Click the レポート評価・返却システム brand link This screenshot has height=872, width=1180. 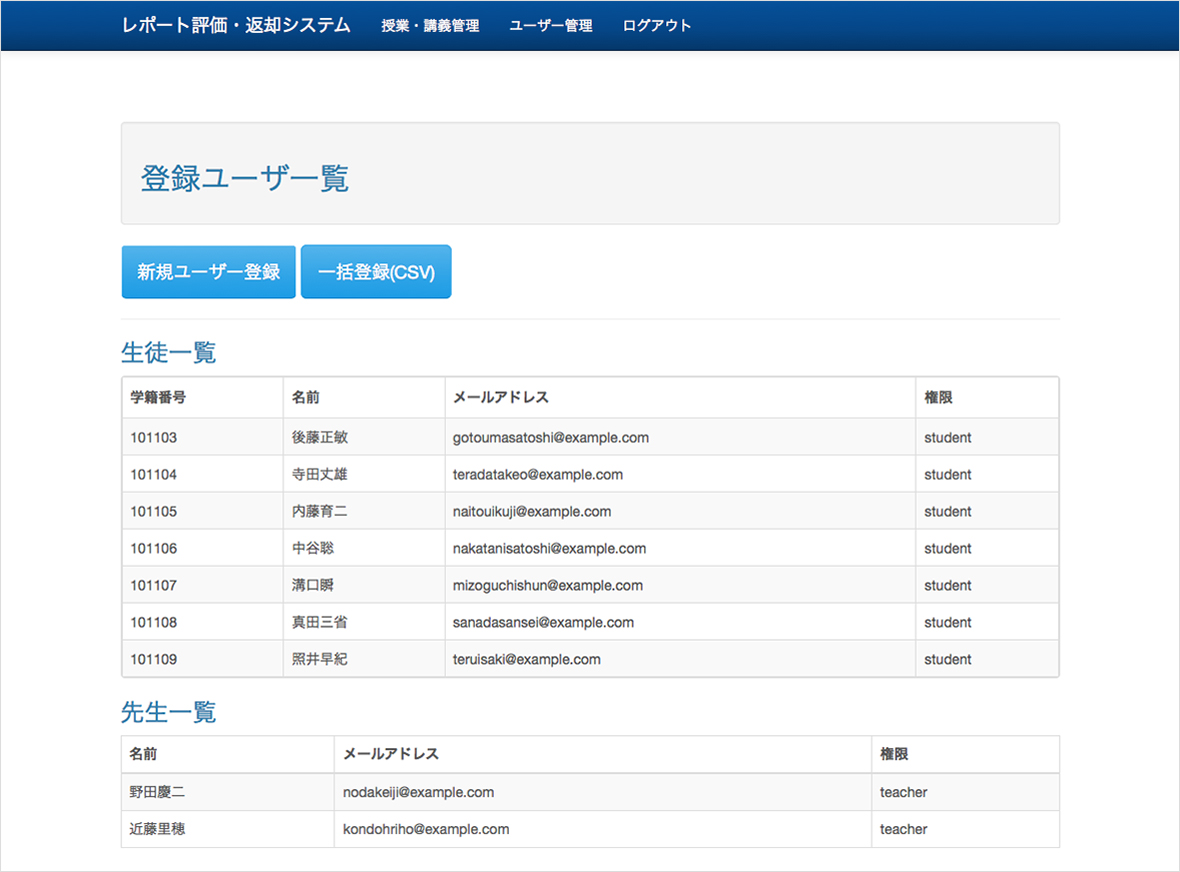(x=236, y=25)
